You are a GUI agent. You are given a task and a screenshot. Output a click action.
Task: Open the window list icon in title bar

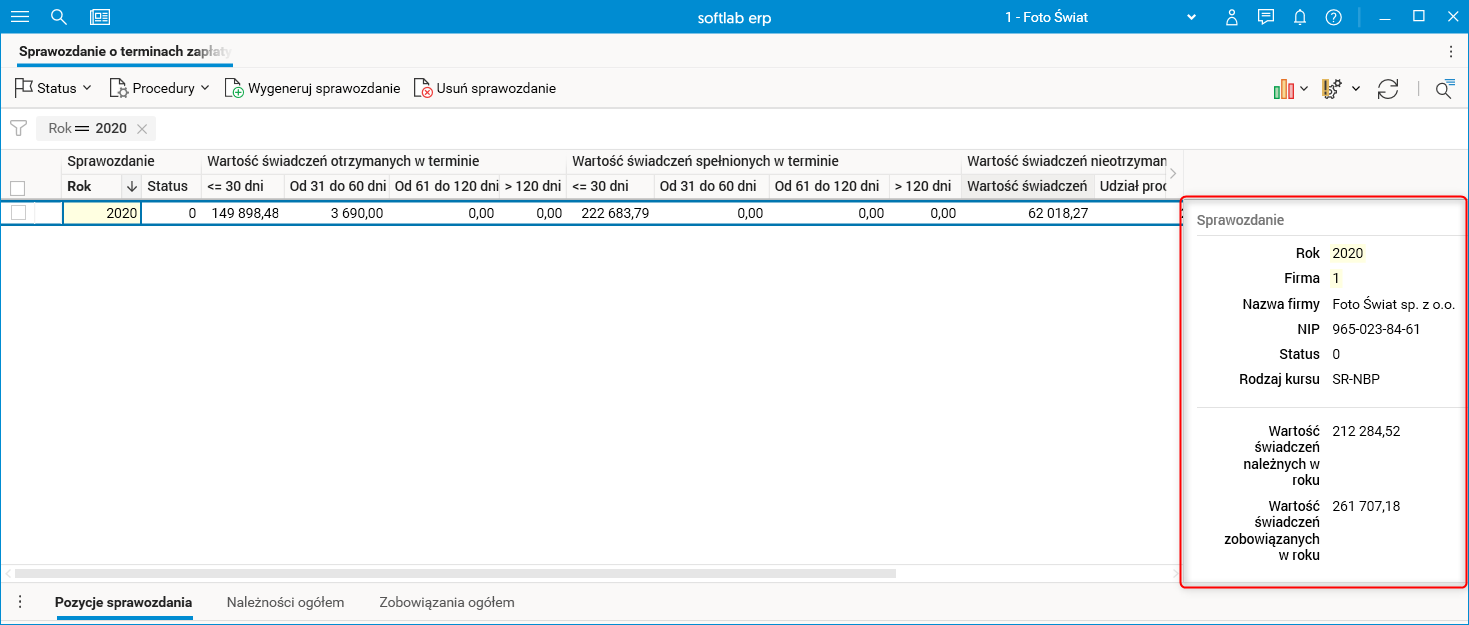tap(100, 17)
